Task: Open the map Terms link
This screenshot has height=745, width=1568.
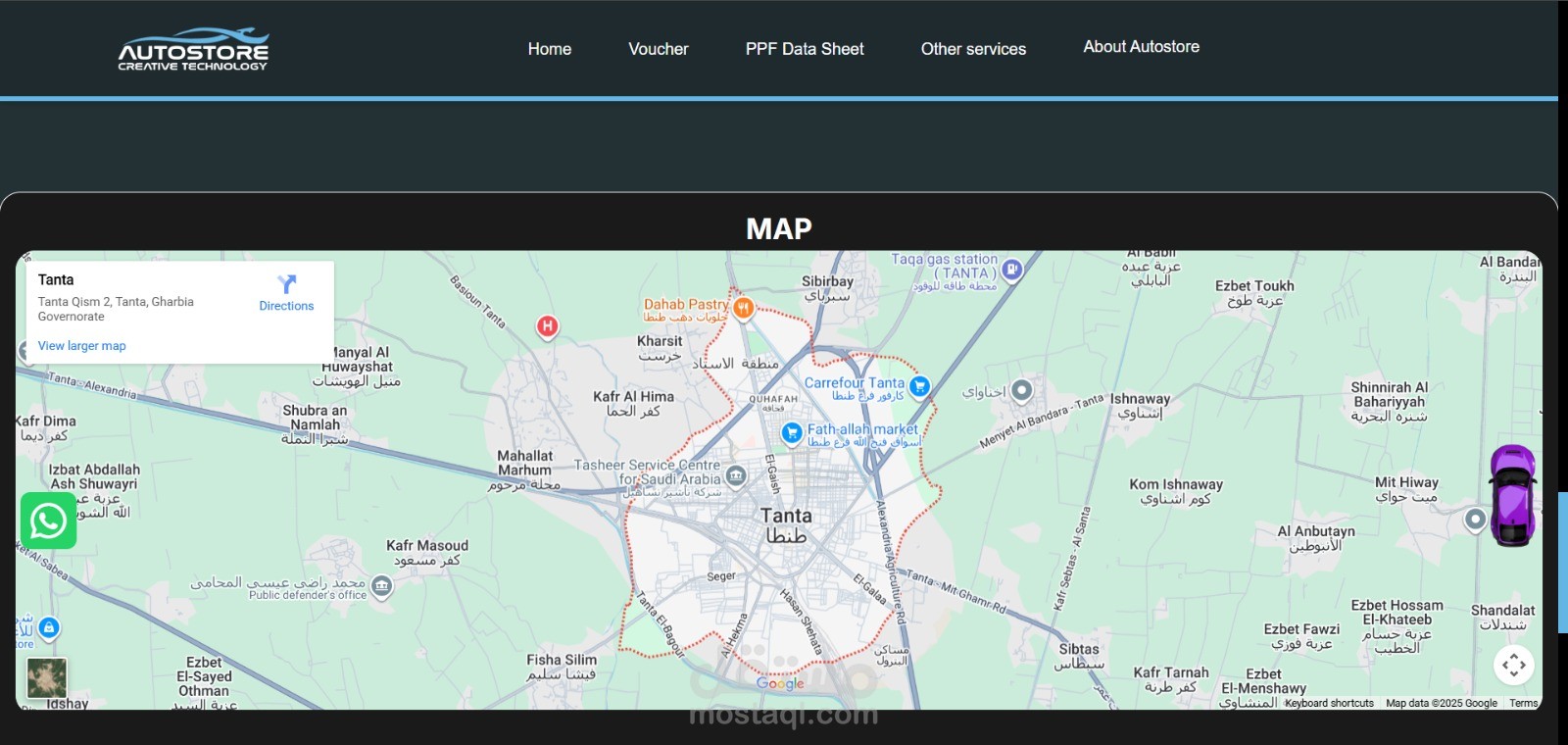Action: 1523,703
